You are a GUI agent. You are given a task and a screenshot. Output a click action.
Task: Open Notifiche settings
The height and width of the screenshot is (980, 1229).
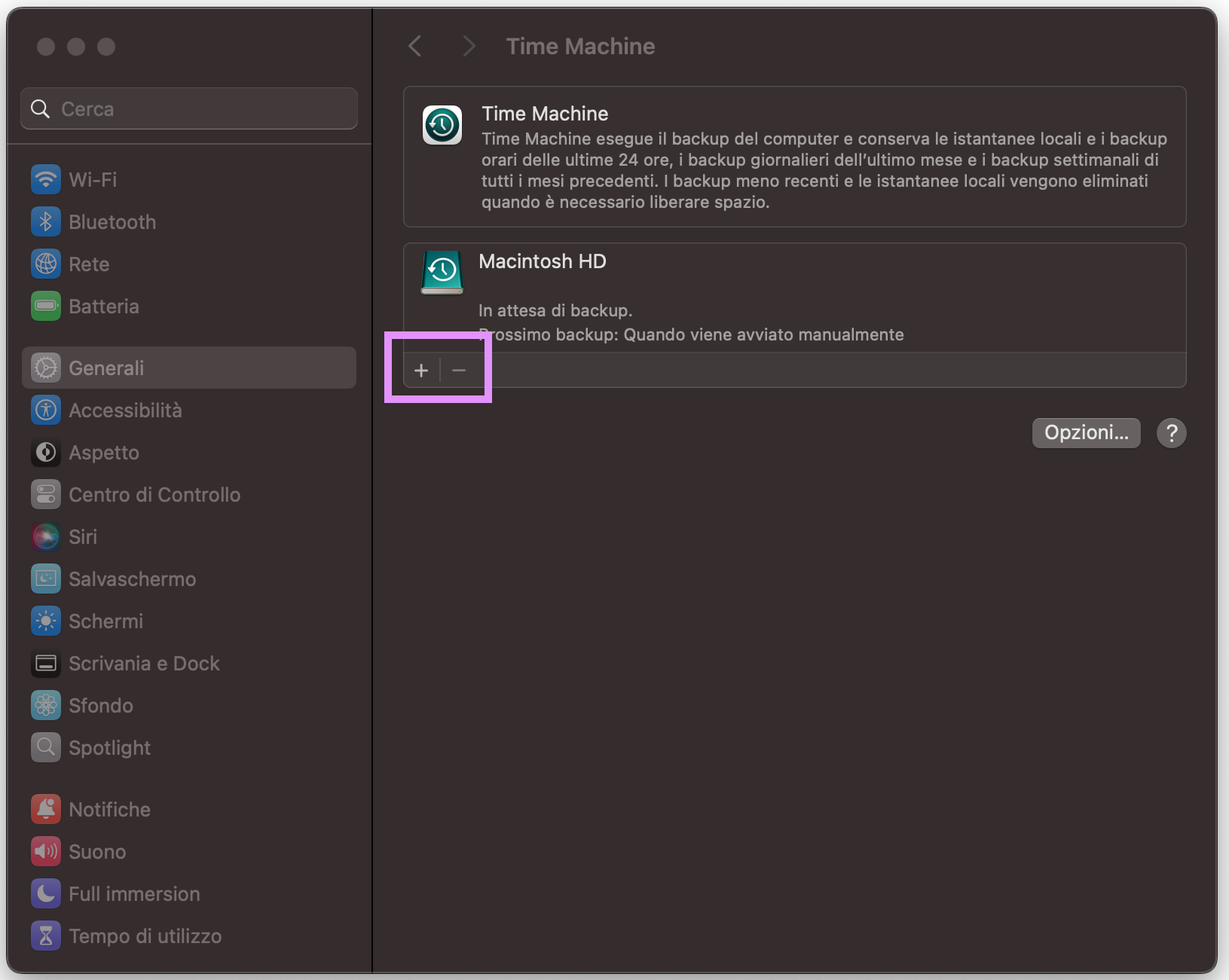[110, 809]
